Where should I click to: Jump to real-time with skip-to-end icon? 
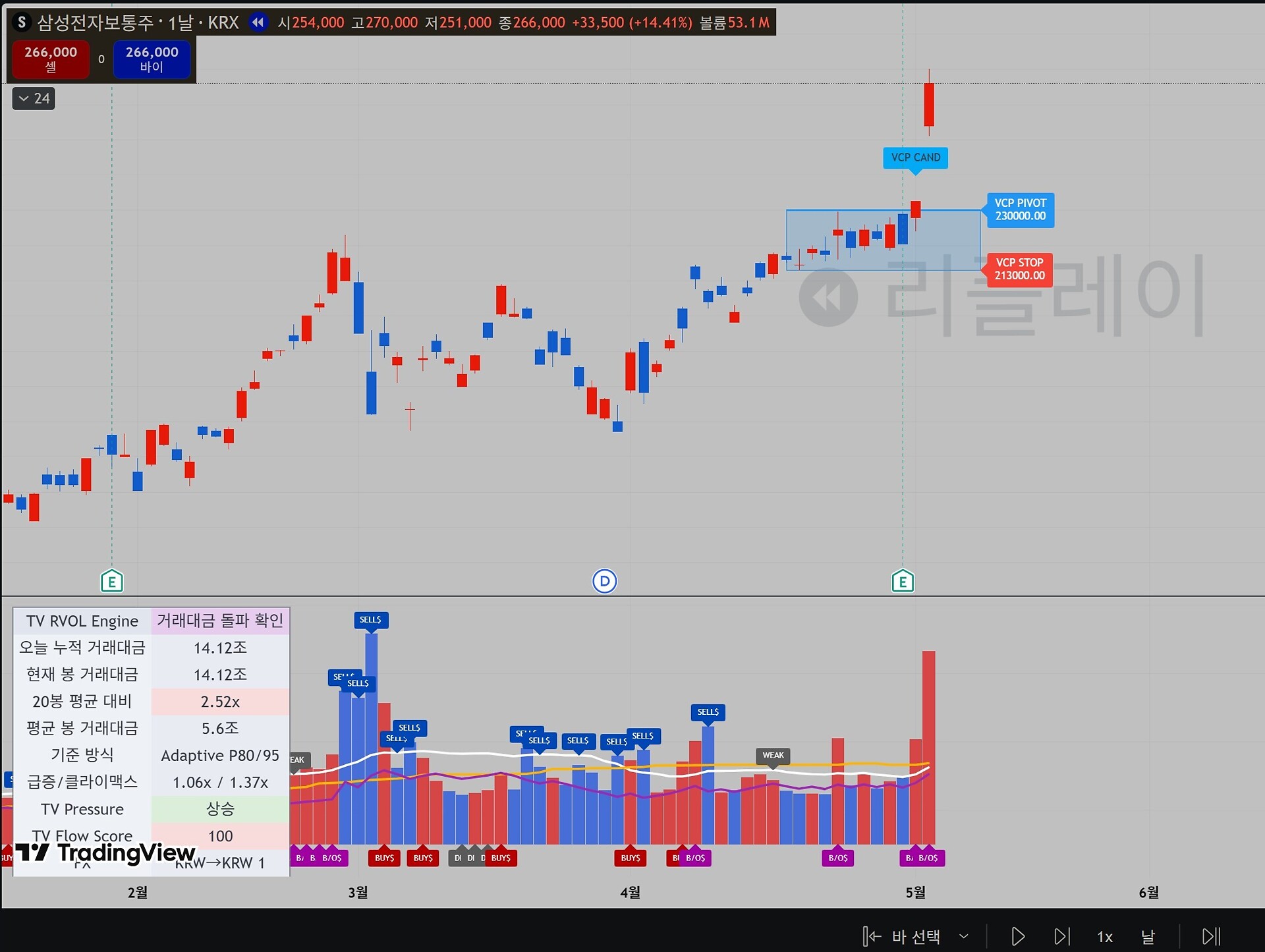pos(1211,936)
